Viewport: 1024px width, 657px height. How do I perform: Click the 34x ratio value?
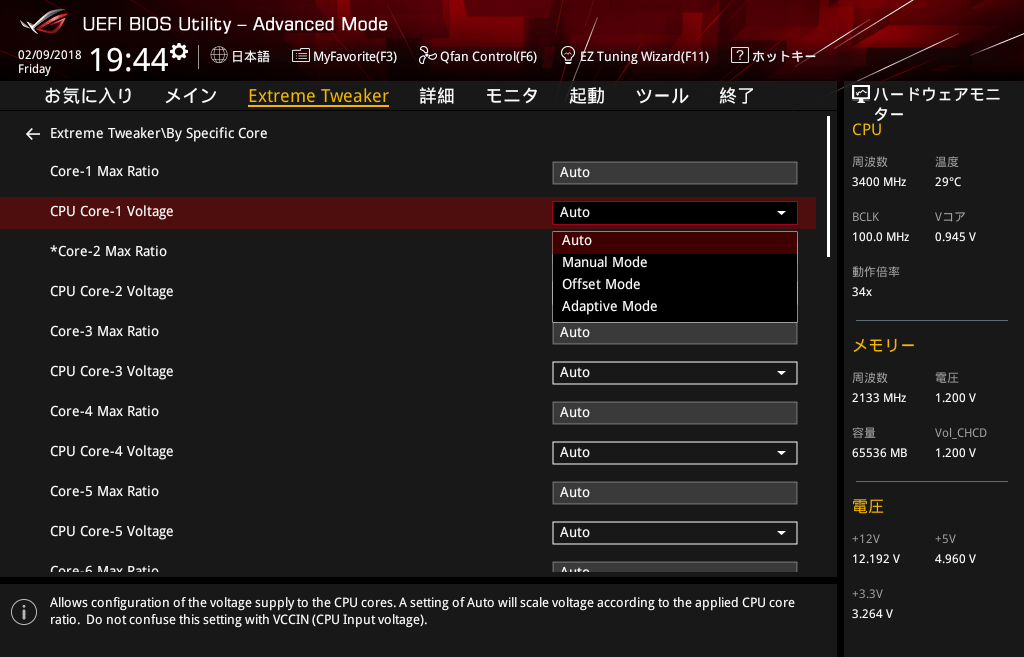[862, 292]
